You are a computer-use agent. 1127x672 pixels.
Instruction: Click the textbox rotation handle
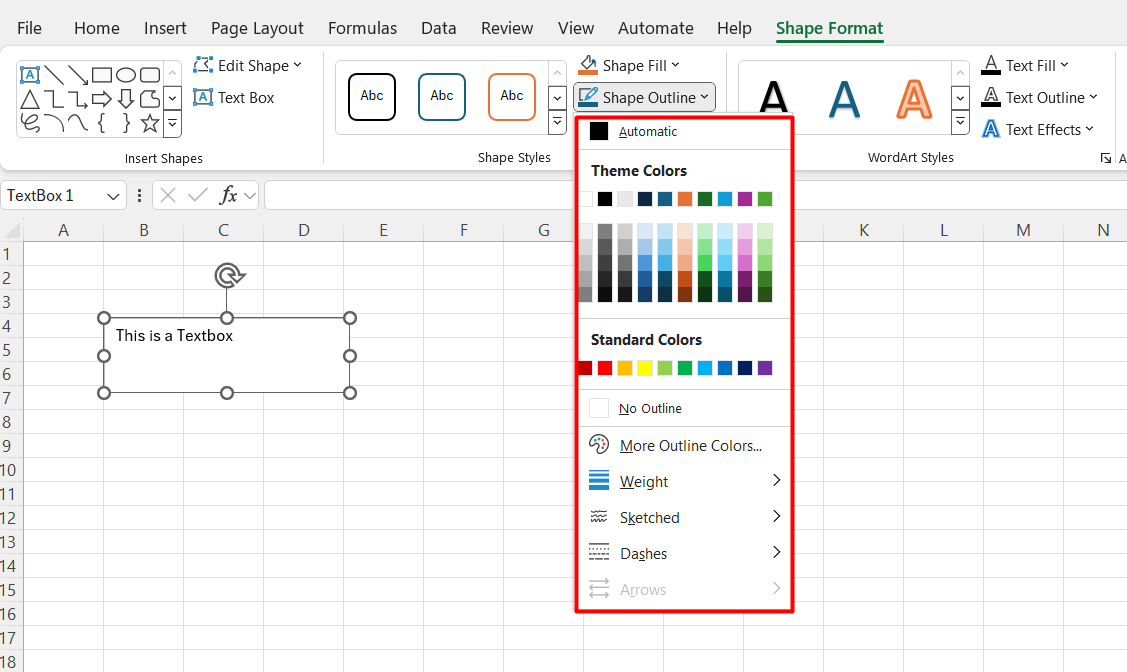point(229,275)
